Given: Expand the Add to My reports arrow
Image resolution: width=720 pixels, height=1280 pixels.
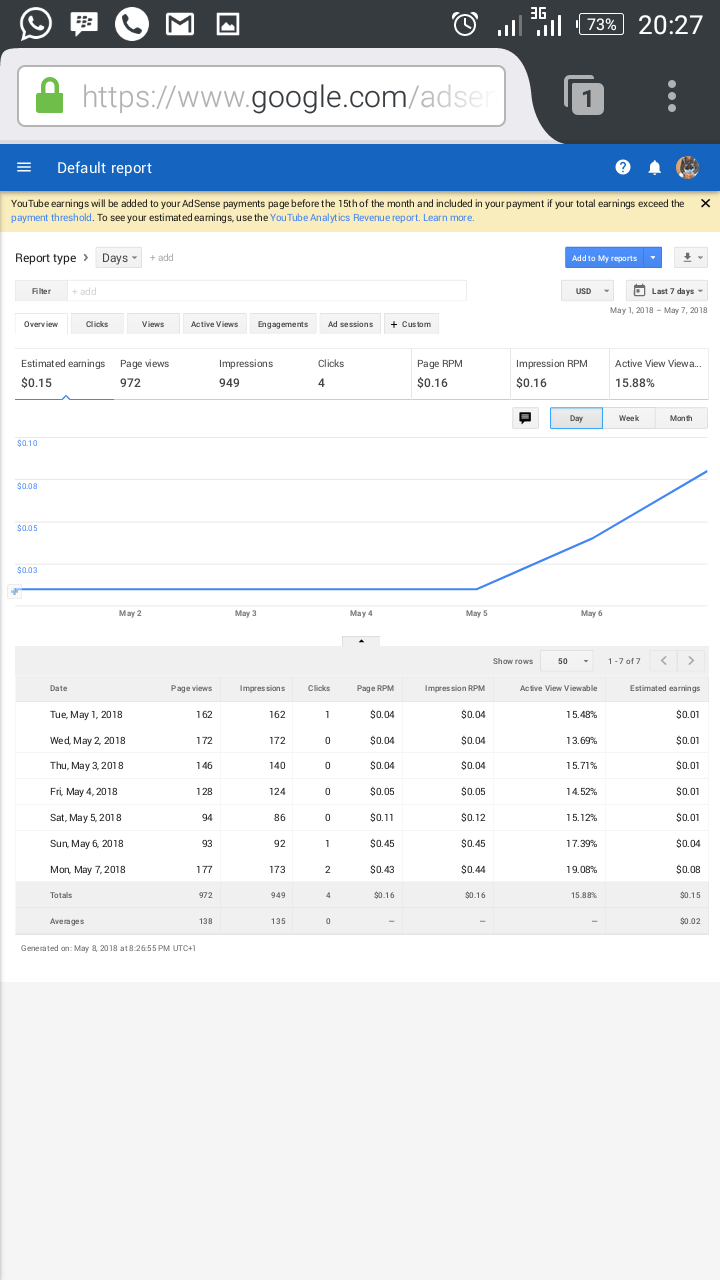Looking at the screenshot, I should click(x=653, y=258).
